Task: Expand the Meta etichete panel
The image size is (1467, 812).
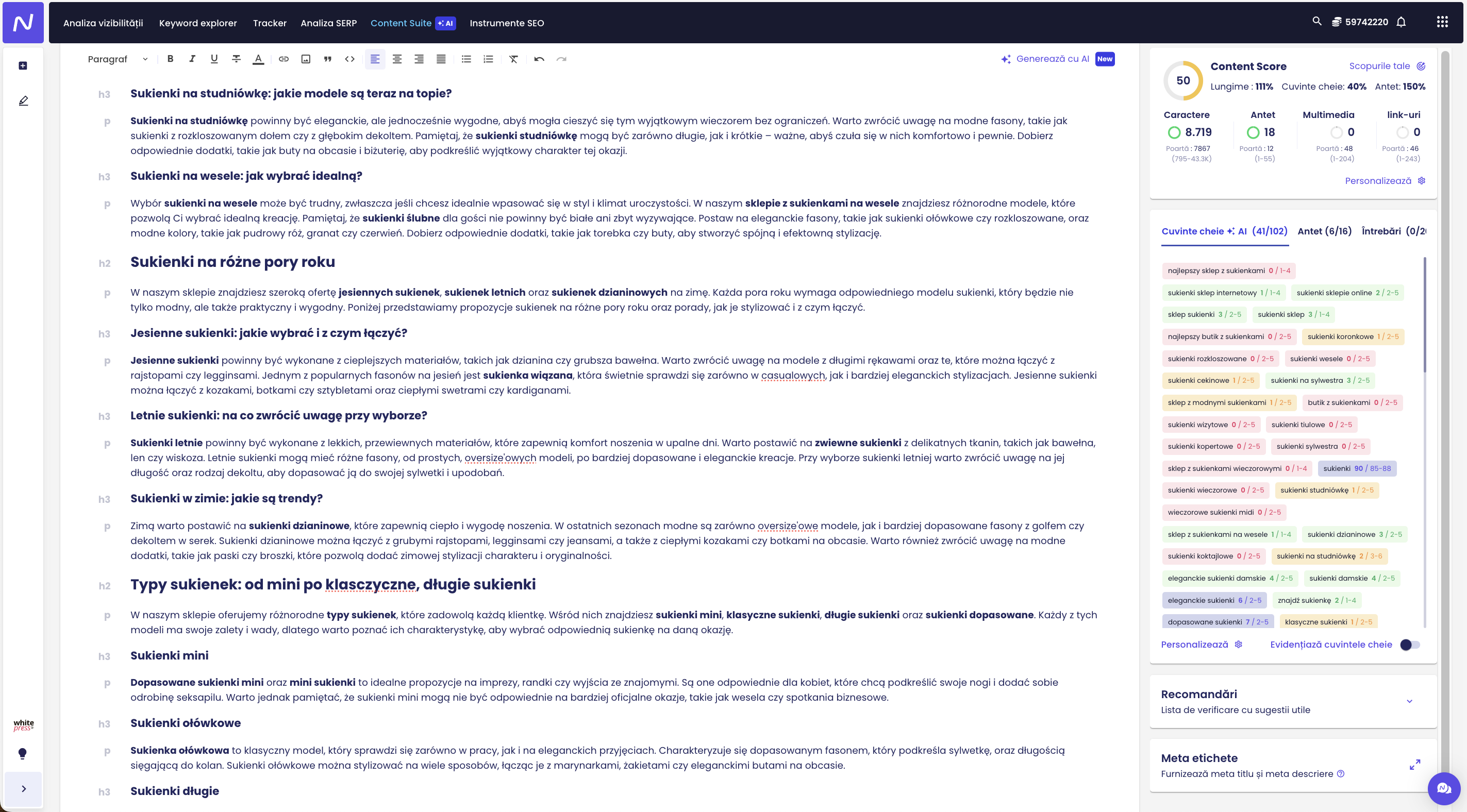Action: tap(1414, 765)
